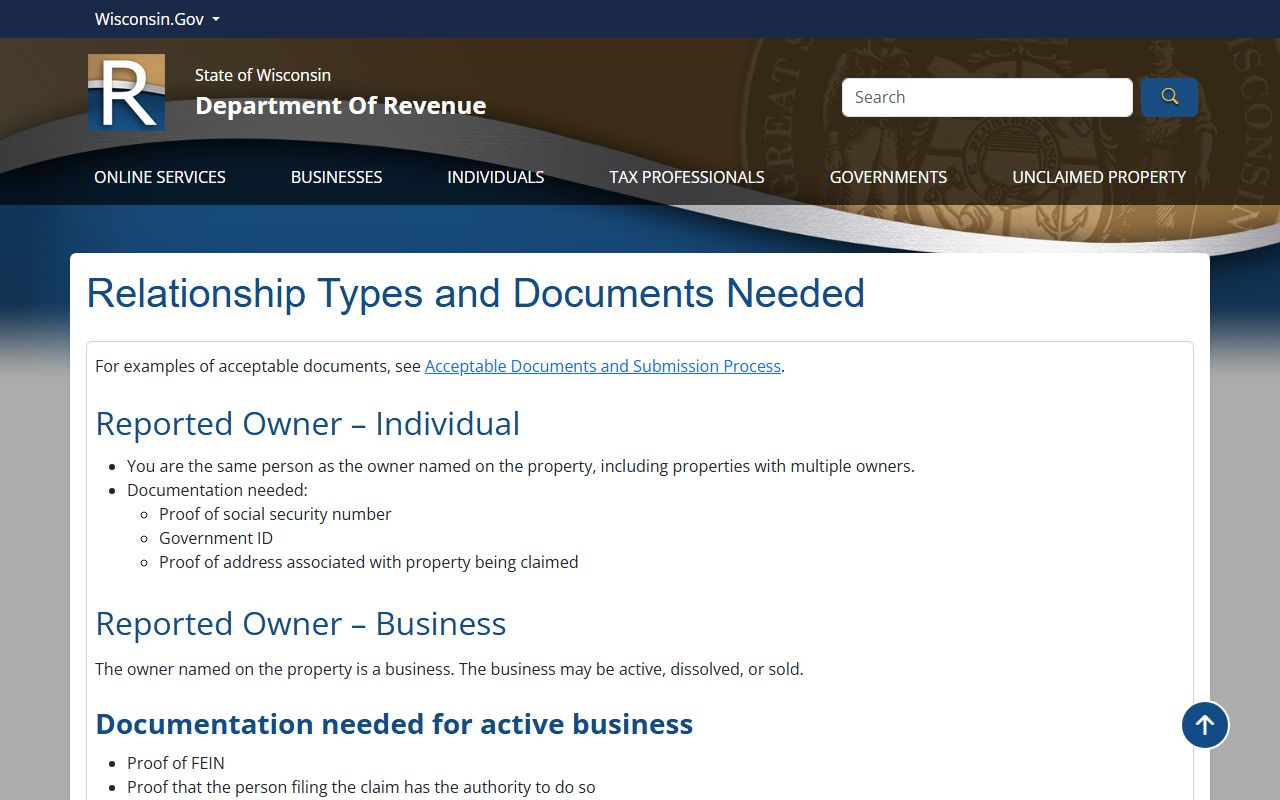Click 'Proof that the person filing the claim' item
The width and height of the screenshot is (1280, 800).
361,787
